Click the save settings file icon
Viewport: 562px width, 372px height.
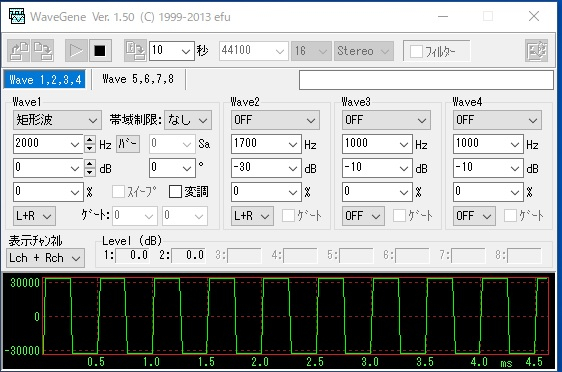(43, 51)
